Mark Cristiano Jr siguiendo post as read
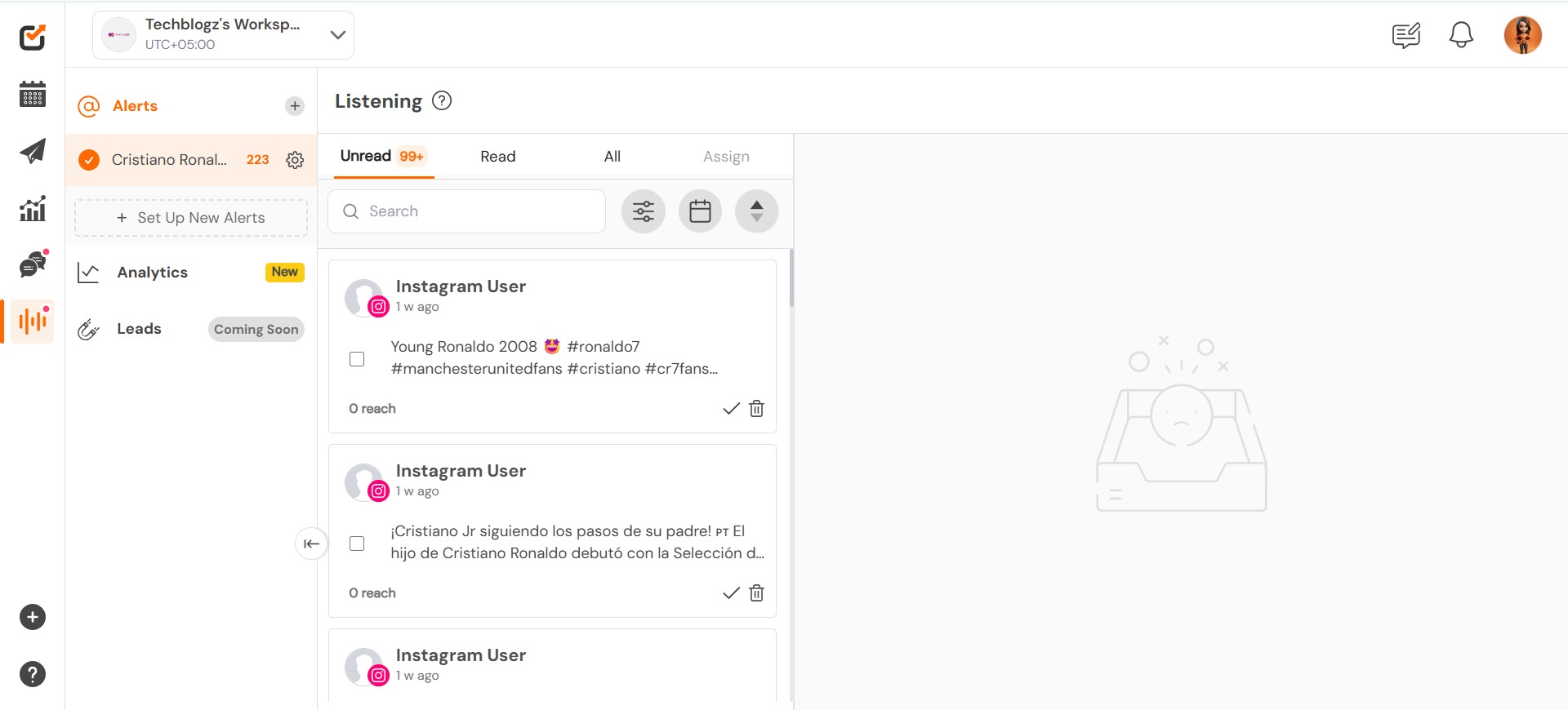Viewport: 1568px width, 710px height. click(x=731, y=593)
